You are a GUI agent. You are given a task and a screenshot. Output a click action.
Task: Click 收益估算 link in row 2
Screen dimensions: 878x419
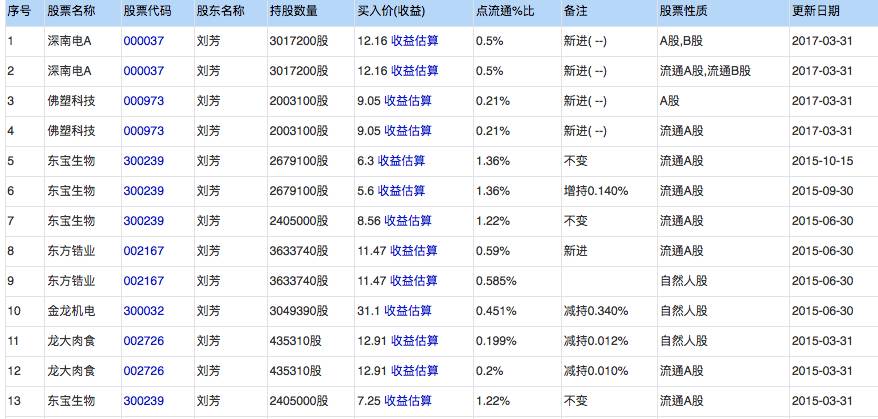[x=414, y=71]
